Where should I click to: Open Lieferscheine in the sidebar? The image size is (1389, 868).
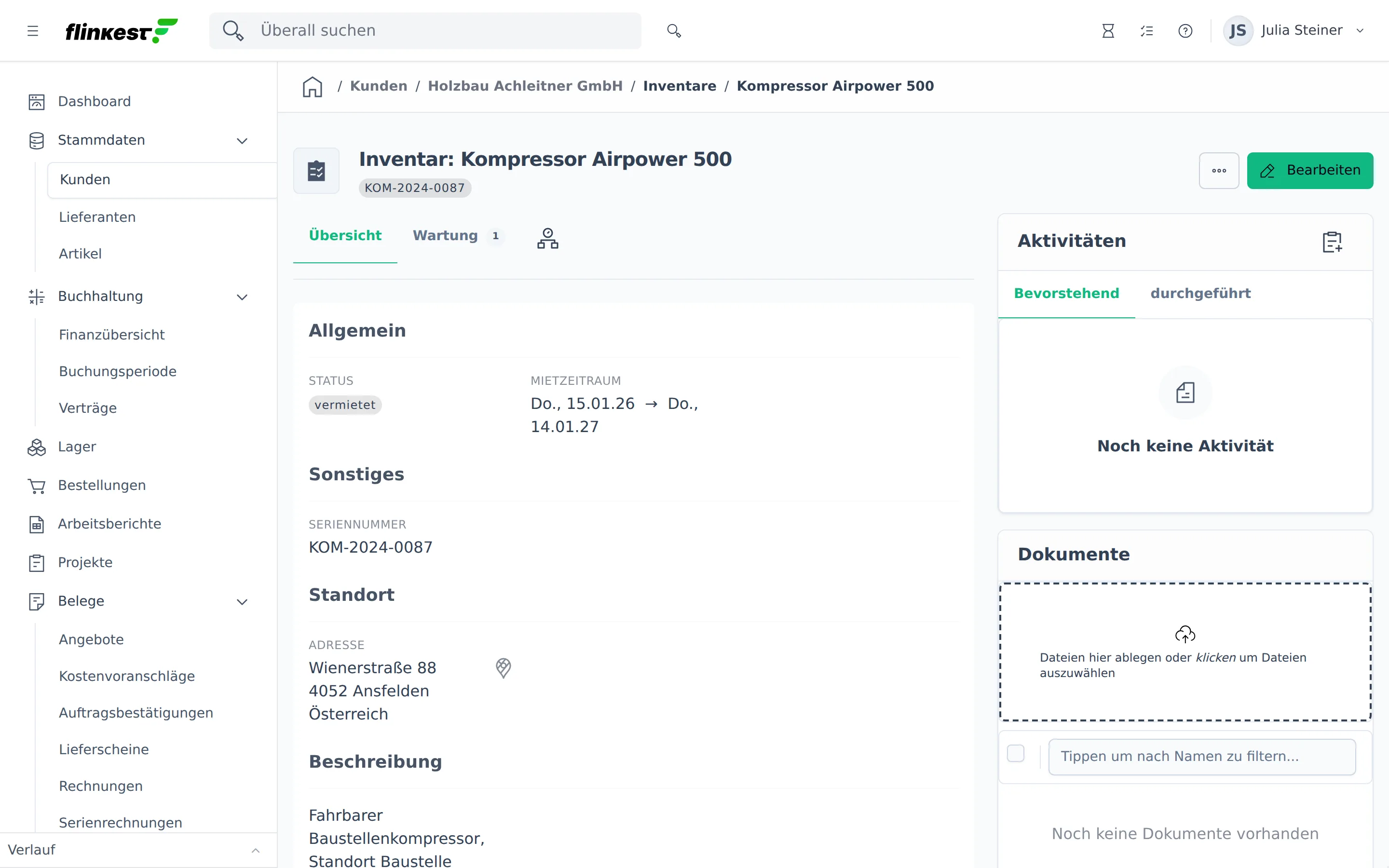click(x=104, y=750)
